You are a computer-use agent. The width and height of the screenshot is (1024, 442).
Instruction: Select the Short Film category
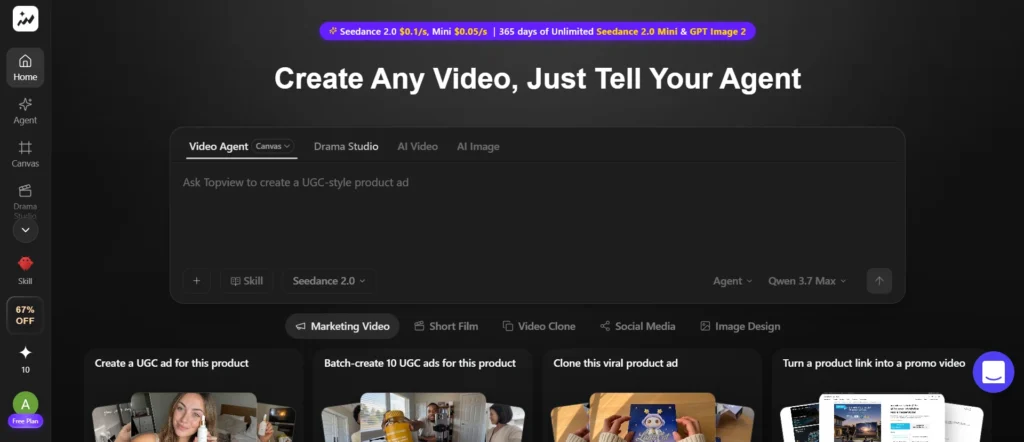(446, 326)
